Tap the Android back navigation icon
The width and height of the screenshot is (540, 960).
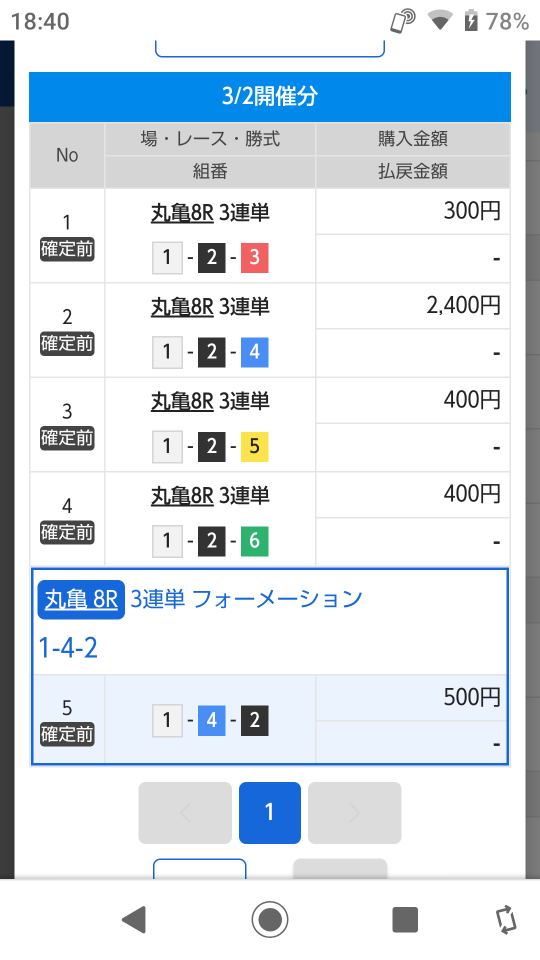tap(134, 920)
